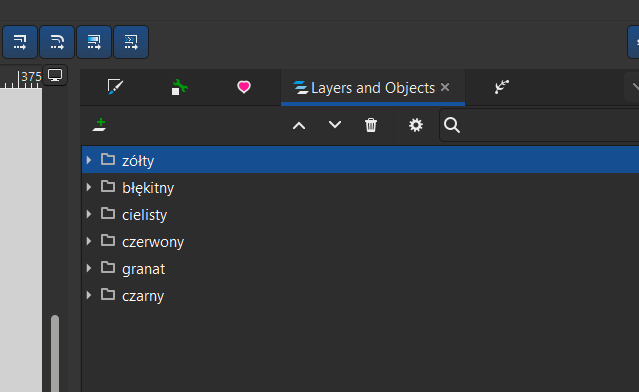Add a new layer with the plus icon
This screenshot has width=639, height=392.
click(99, 125)
